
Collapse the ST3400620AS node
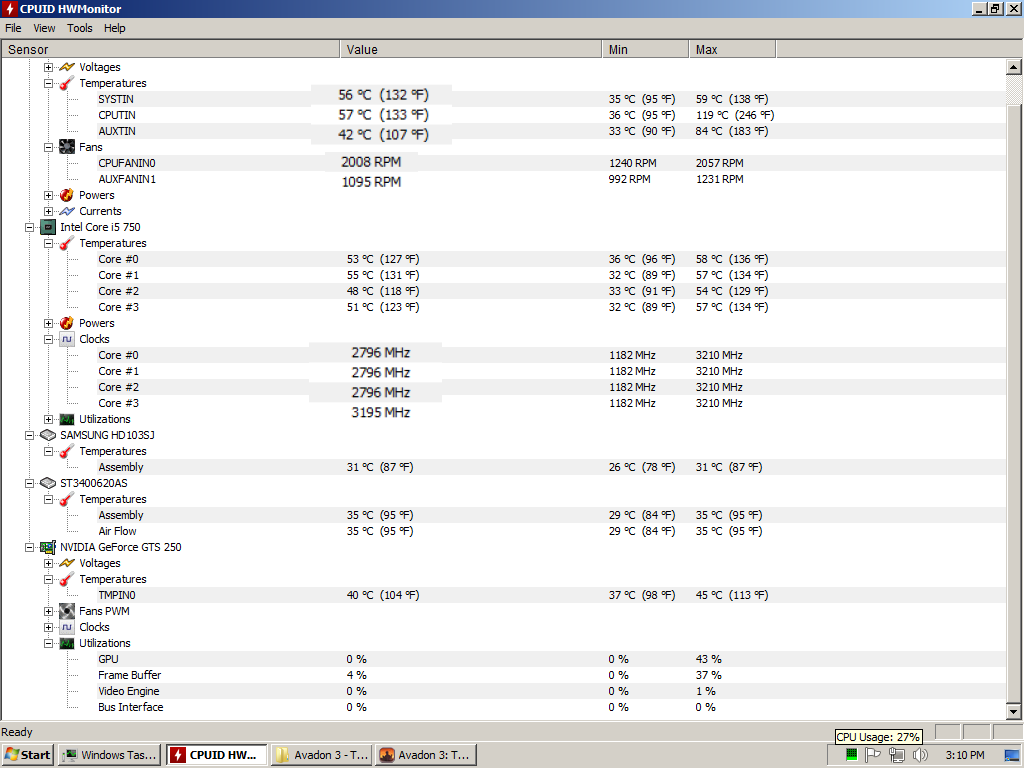(x=29, y=483)
